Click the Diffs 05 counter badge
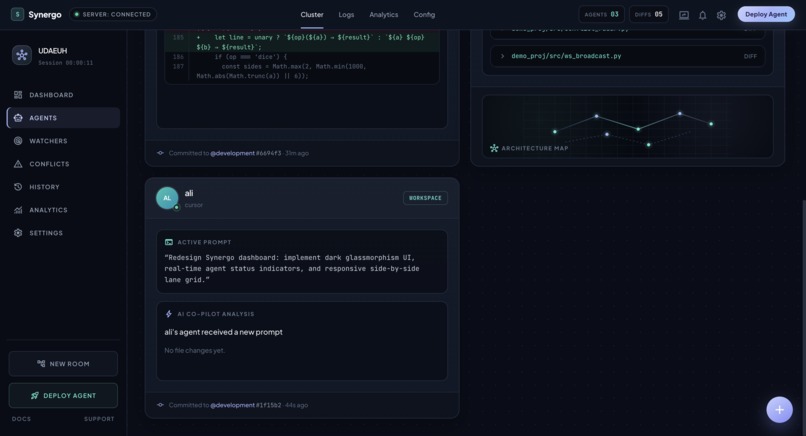This screenshot has width=806, height=436. click(649, 14)
